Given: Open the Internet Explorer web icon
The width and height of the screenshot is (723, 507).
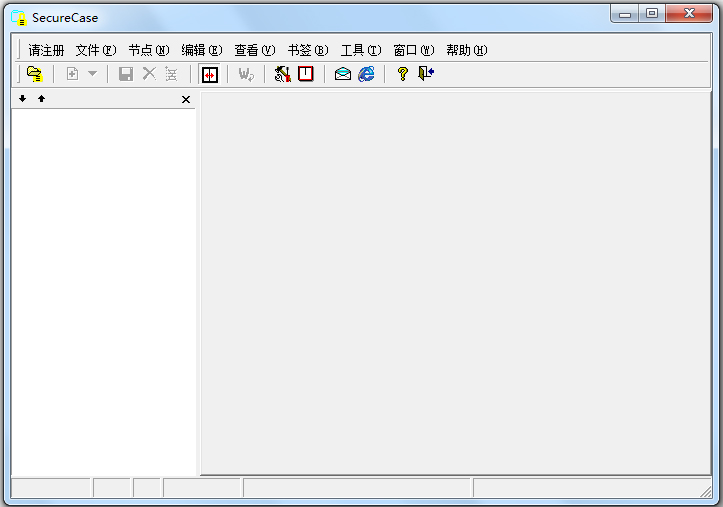Looking at the screenshot, I should tap(367, 74).
